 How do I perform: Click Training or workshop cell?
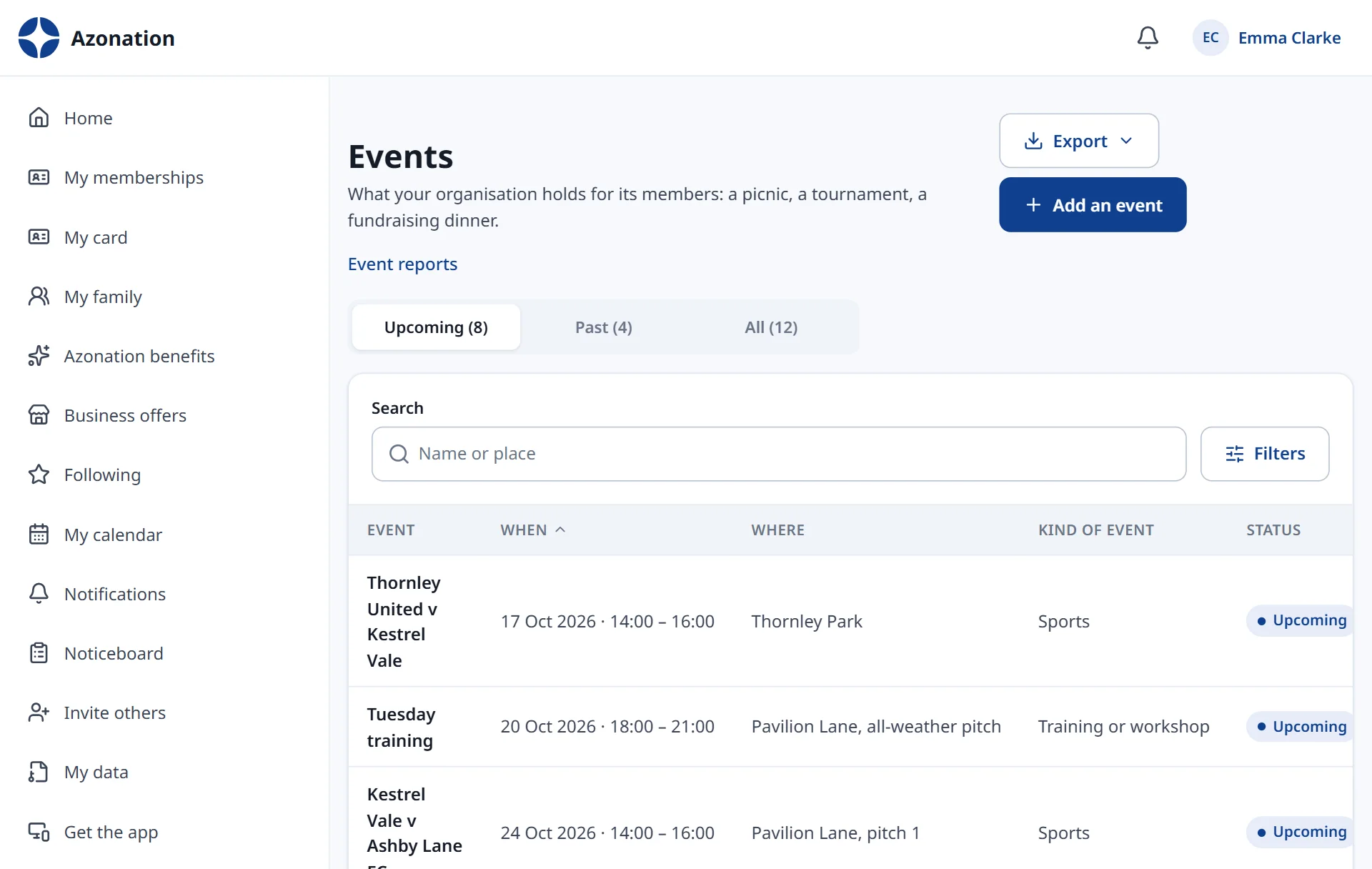[1123, 727]
